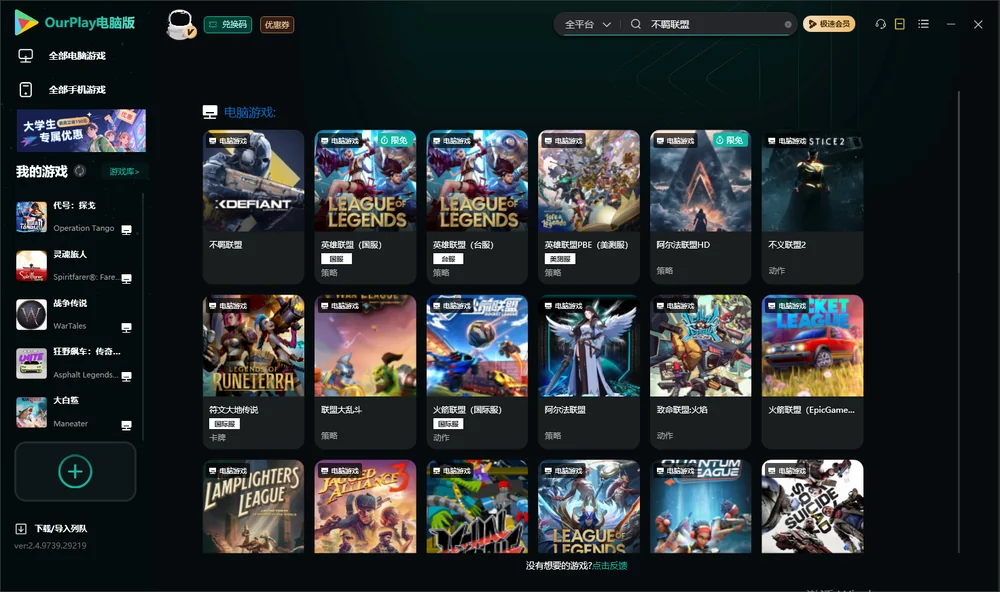
Task: Click the download icon beside 下载/导入列队
Action: (x=21, y=528)
